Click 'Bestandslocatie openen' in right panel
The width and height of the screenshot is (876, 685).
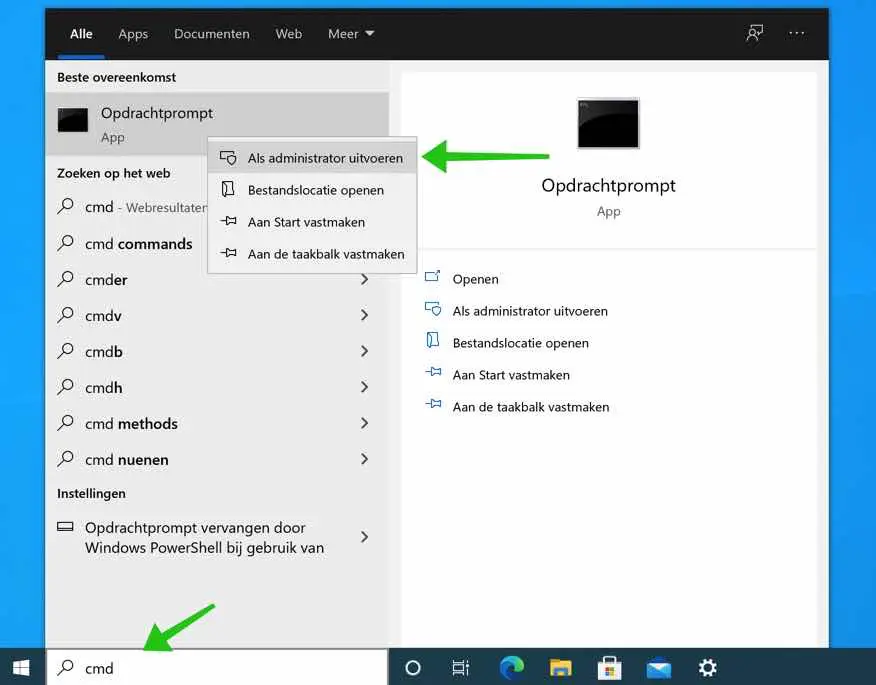click(521, 342)
